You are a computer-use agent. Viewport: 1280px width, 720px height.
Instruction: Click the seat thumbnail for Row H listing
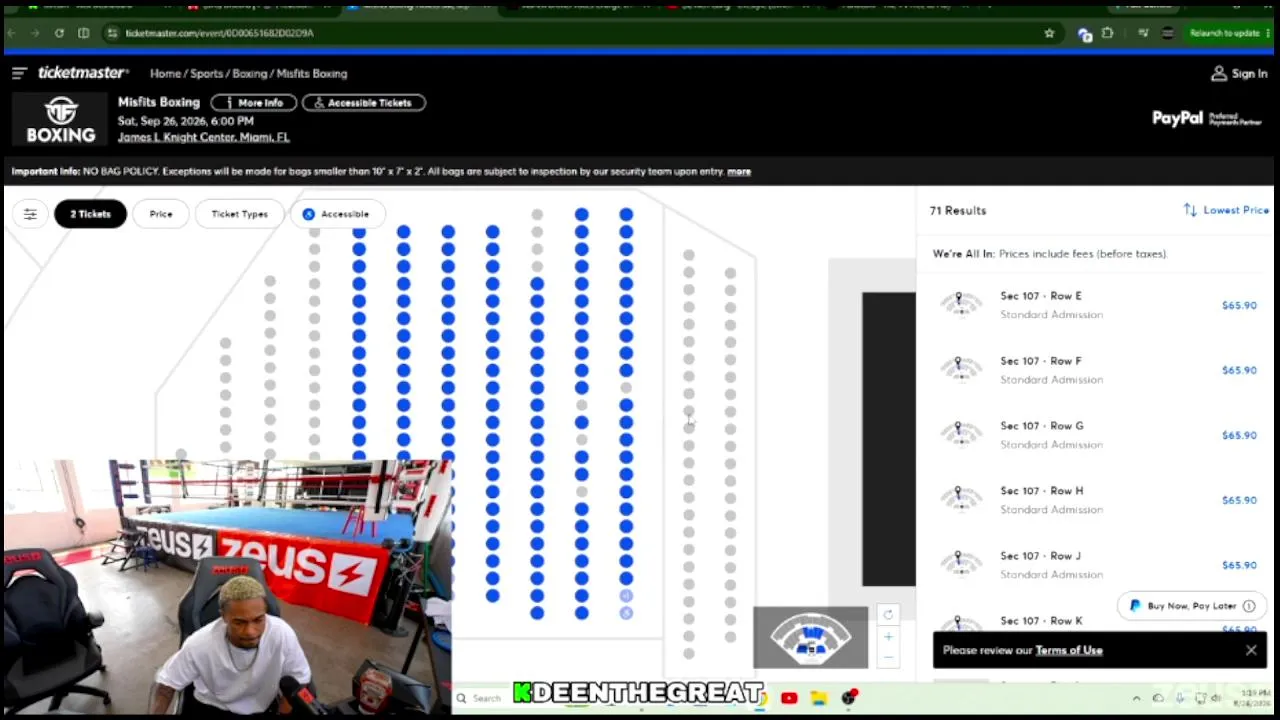[961, 499]
